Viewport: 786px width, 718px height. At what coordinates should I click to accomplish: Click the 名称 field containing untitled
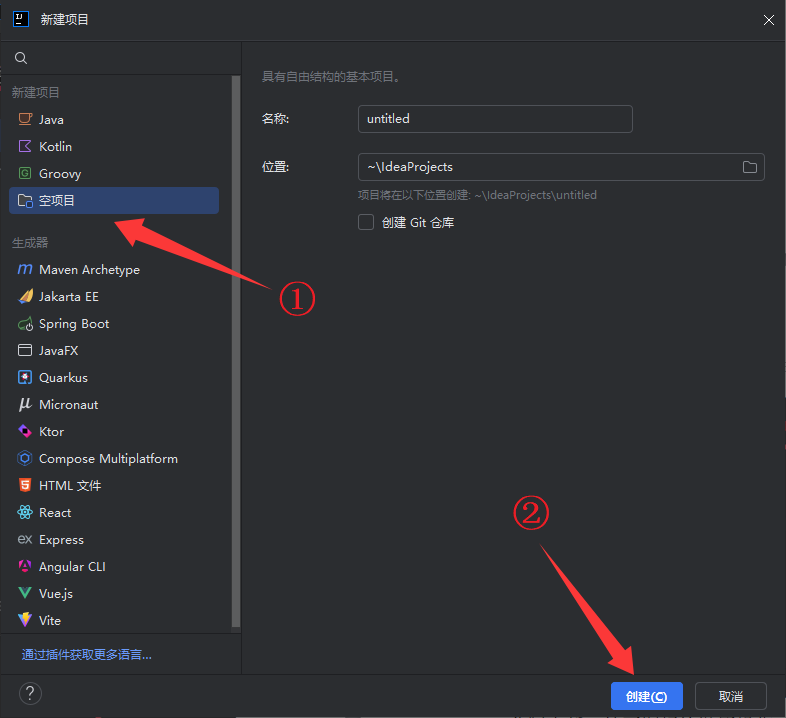[x=495, y=119]
